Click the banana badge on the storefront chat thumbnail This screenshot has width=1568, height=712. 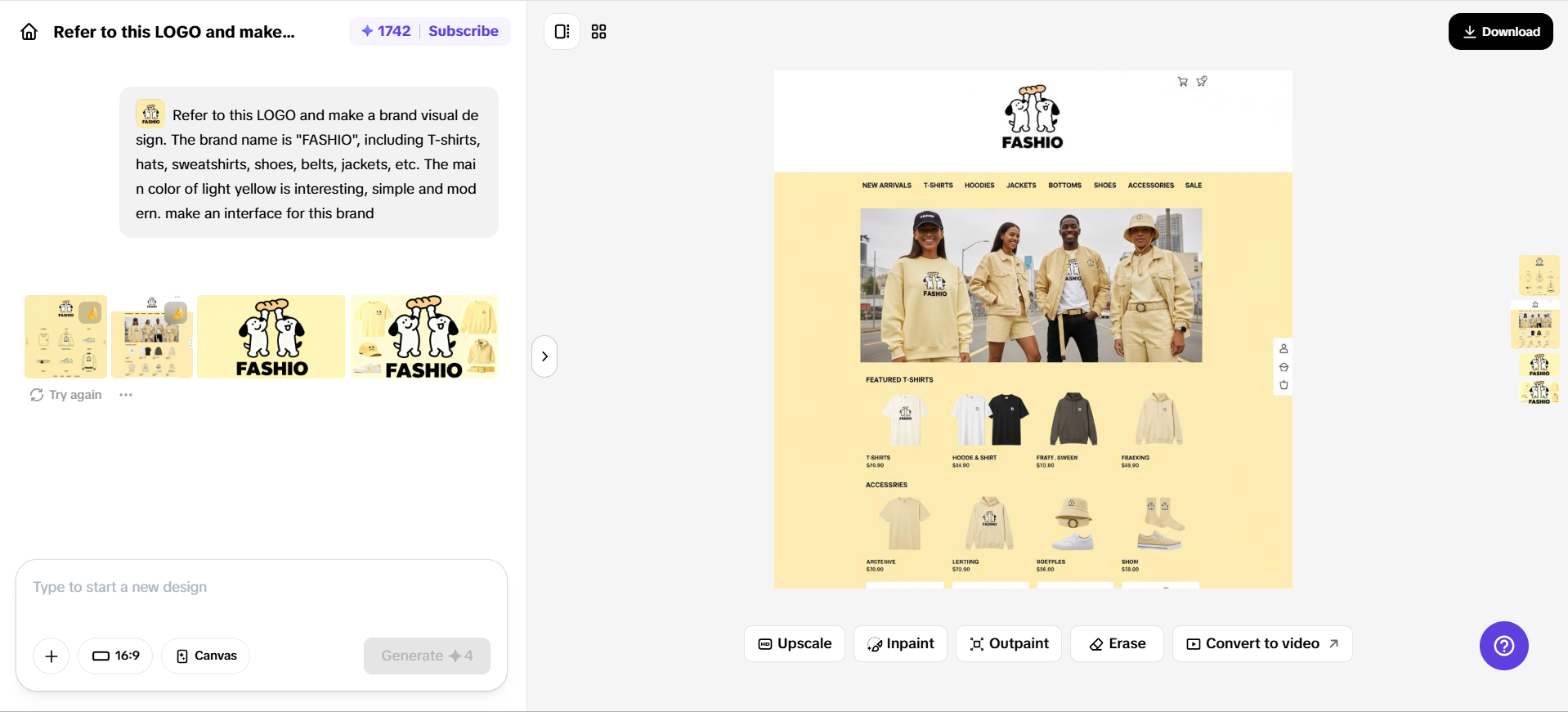tap(176, 312)
